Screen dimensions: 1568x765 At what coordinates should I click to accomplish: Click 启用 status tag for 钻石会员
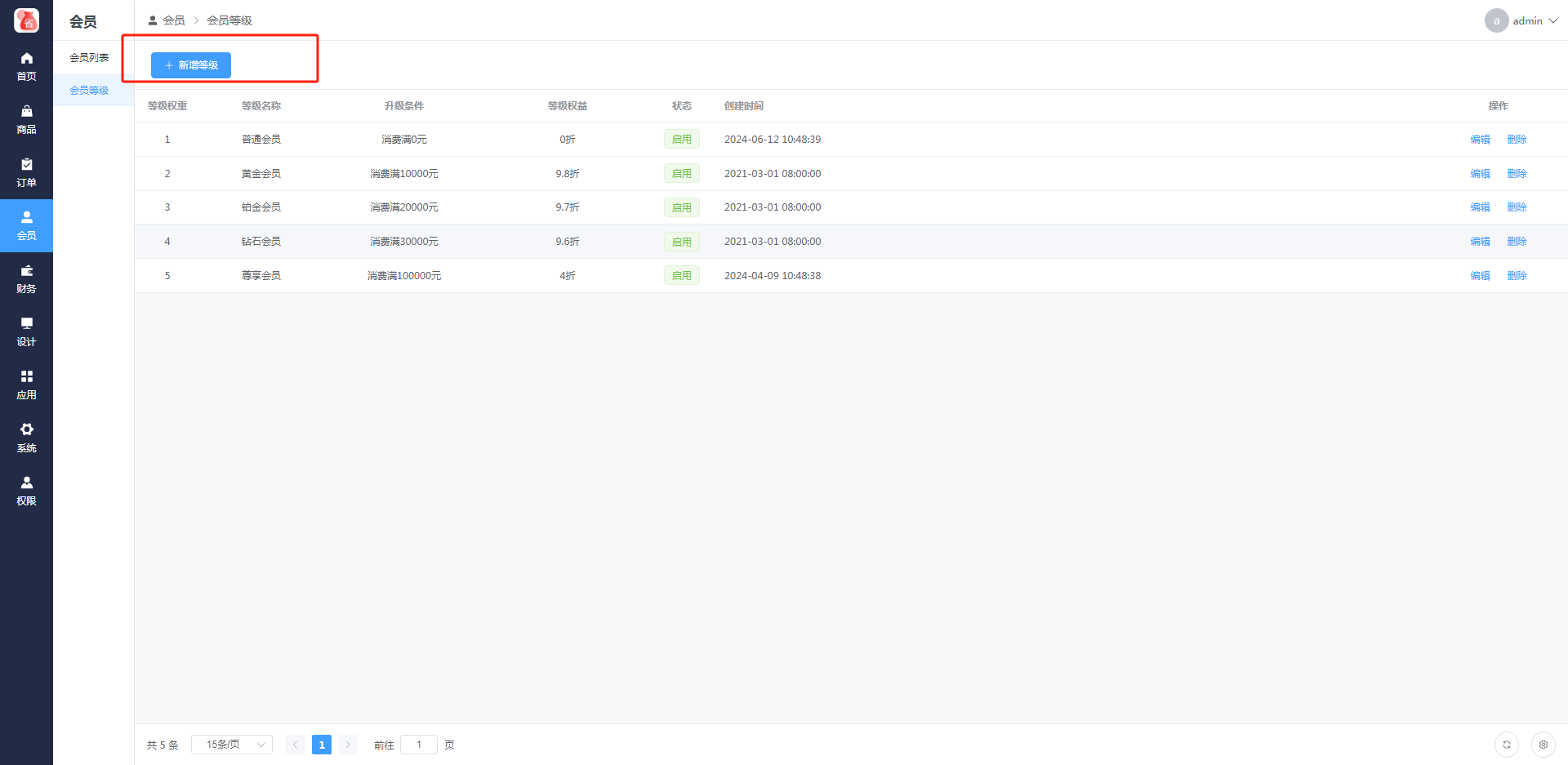681,242
